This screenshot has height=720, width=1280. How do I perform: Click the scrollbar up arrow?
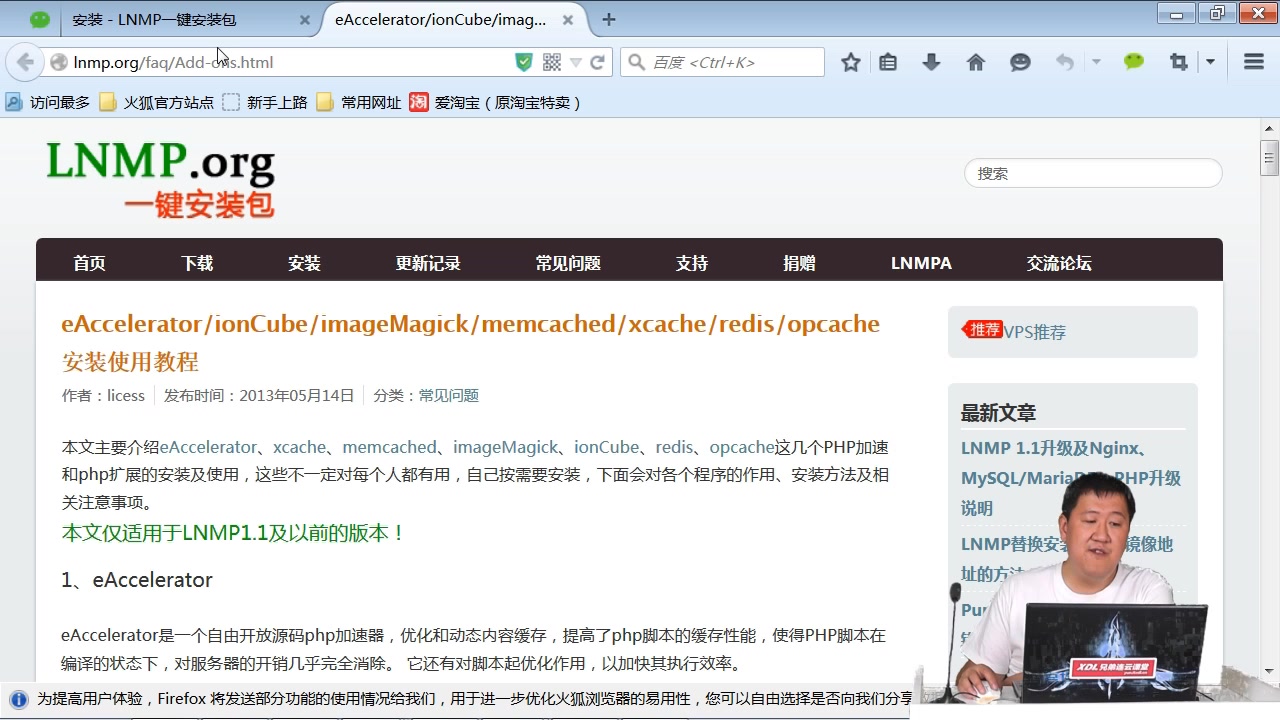(1270, 127)
